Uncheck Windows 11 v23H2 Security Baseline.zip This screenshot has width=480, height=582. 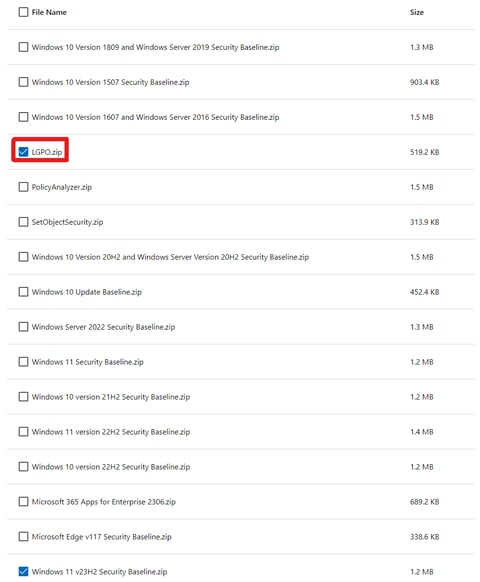pos(23,572)
